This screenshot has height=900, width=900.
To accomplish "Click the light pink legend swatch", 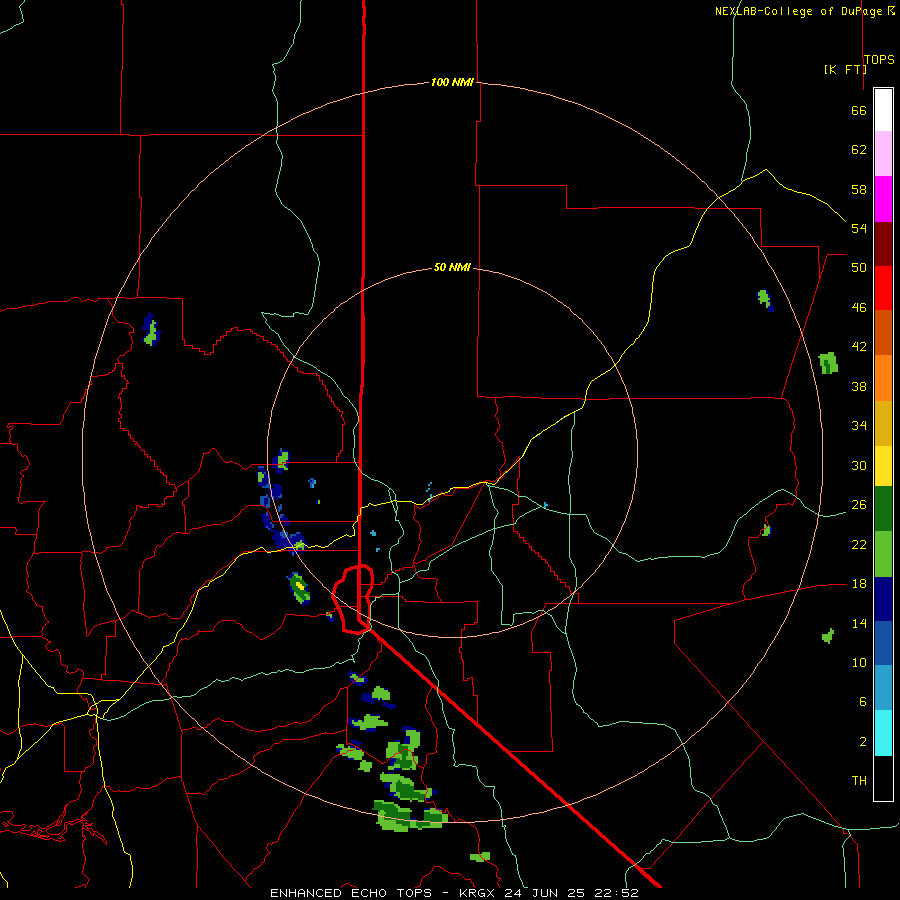I will point(883,154).
